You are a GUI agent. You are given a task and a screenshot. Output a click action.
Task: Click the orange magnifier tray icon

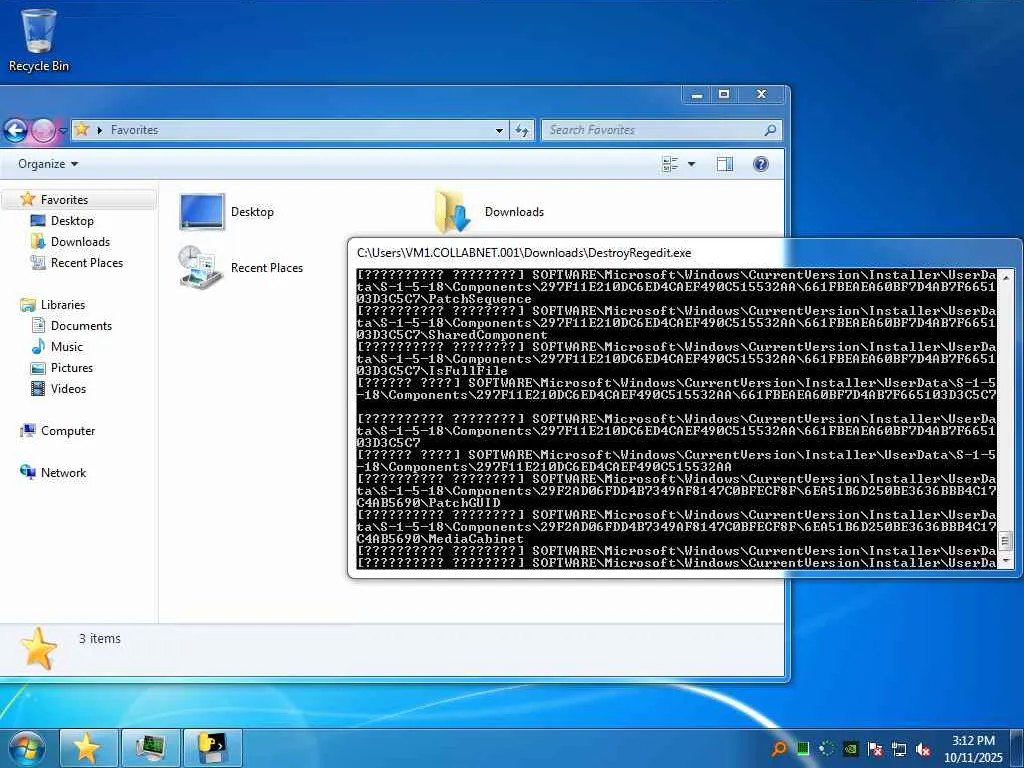coord(779,748)
